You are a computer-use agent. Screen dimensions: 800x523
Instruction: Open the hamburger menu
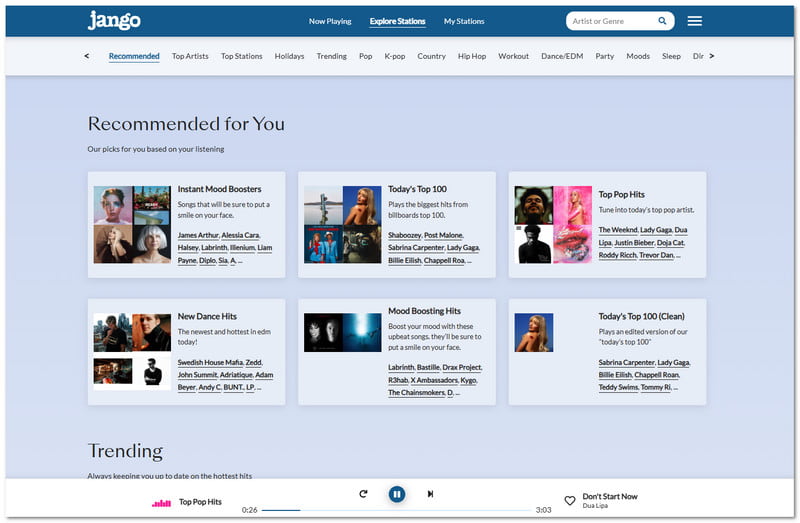tap(694, 21)
